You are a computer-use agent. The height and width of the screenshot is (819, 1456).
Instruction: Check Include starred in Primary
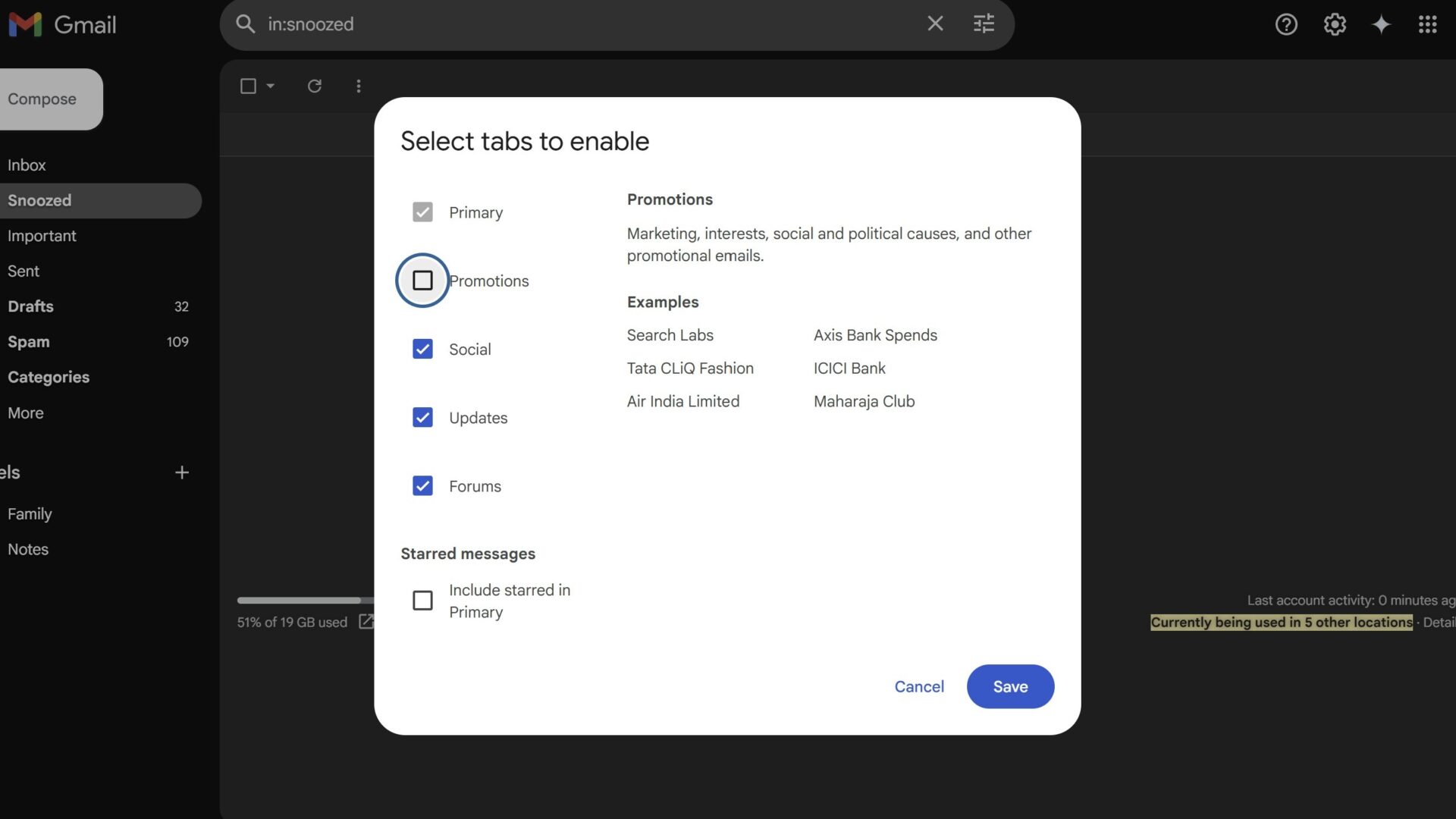pos(422,601)
